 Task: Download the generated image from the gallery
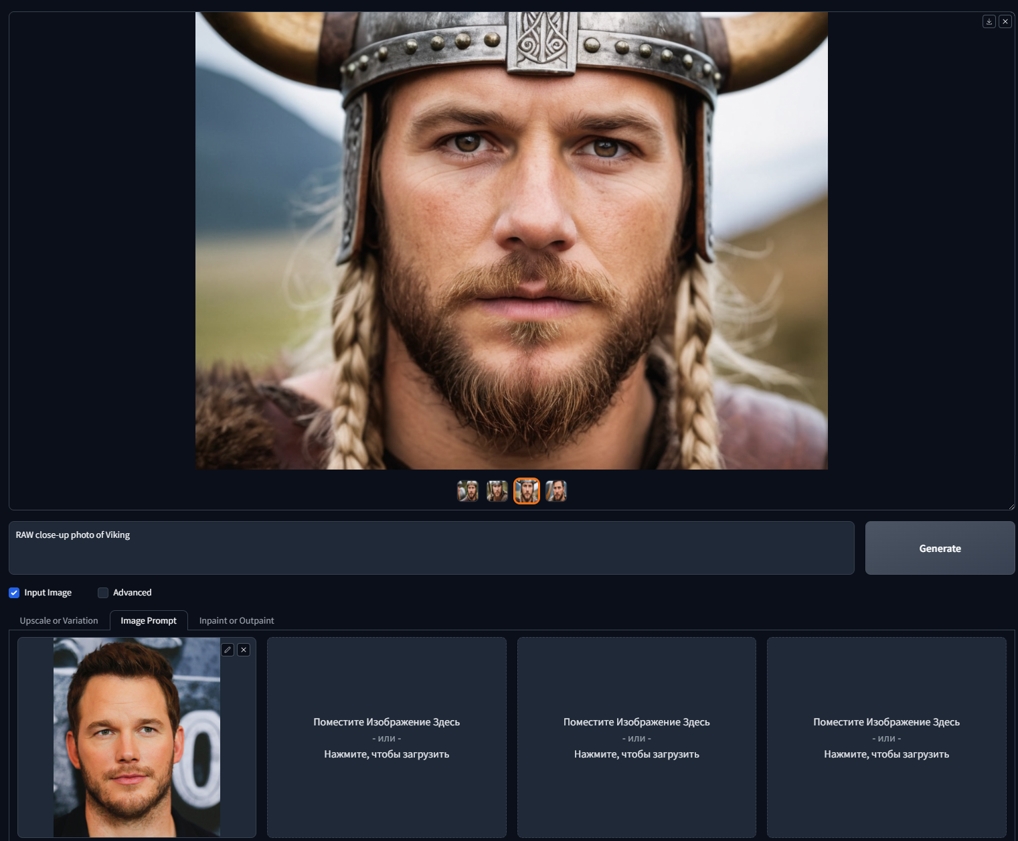(x=989, y=21)
